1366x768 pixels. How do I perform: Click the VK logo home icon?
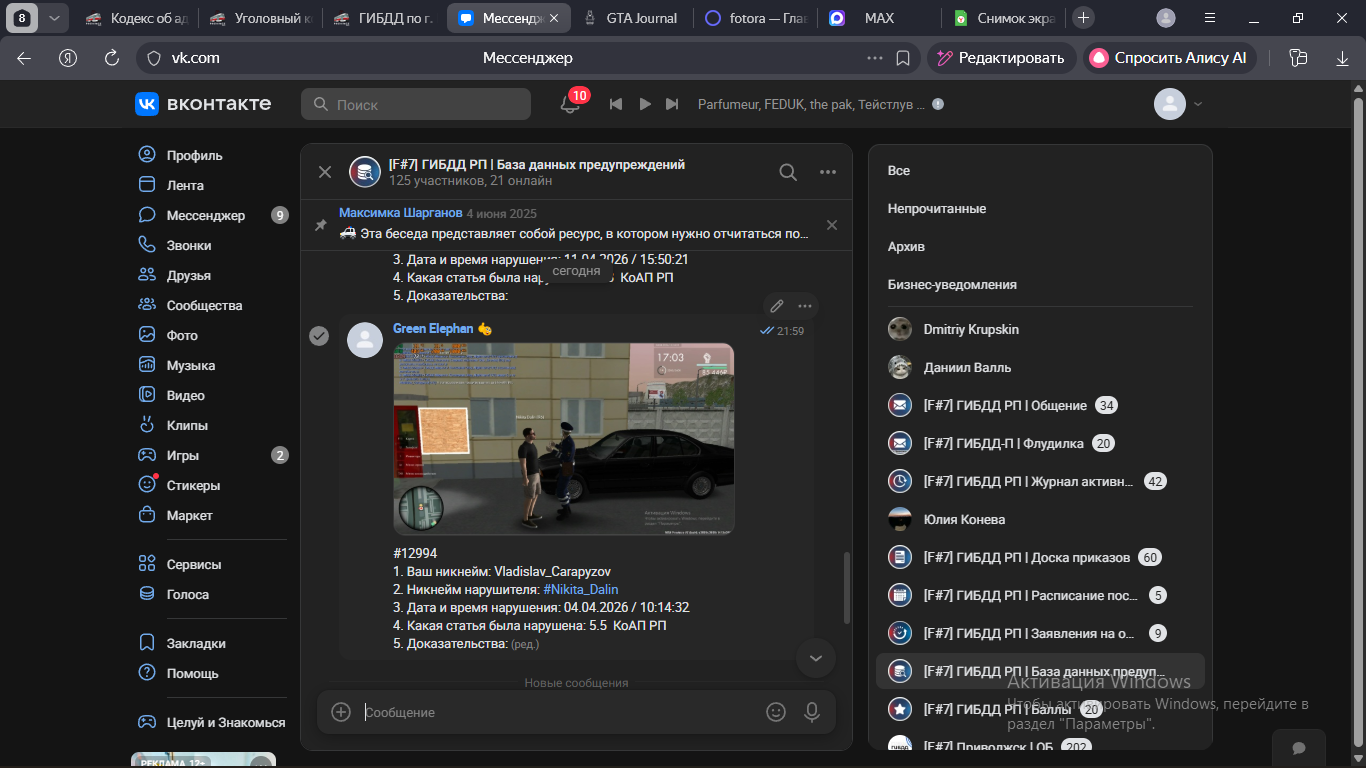point(147,104)
